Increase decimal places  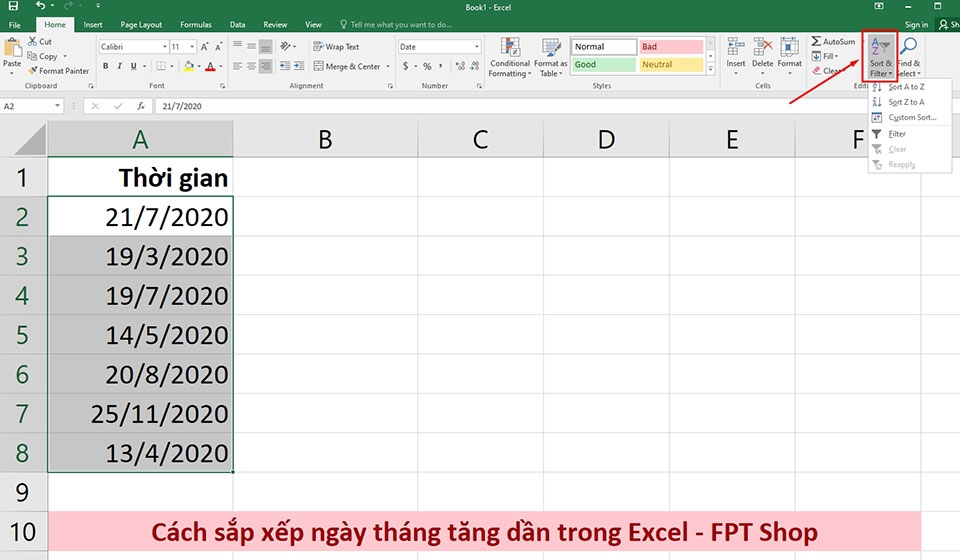coord(460,66)
